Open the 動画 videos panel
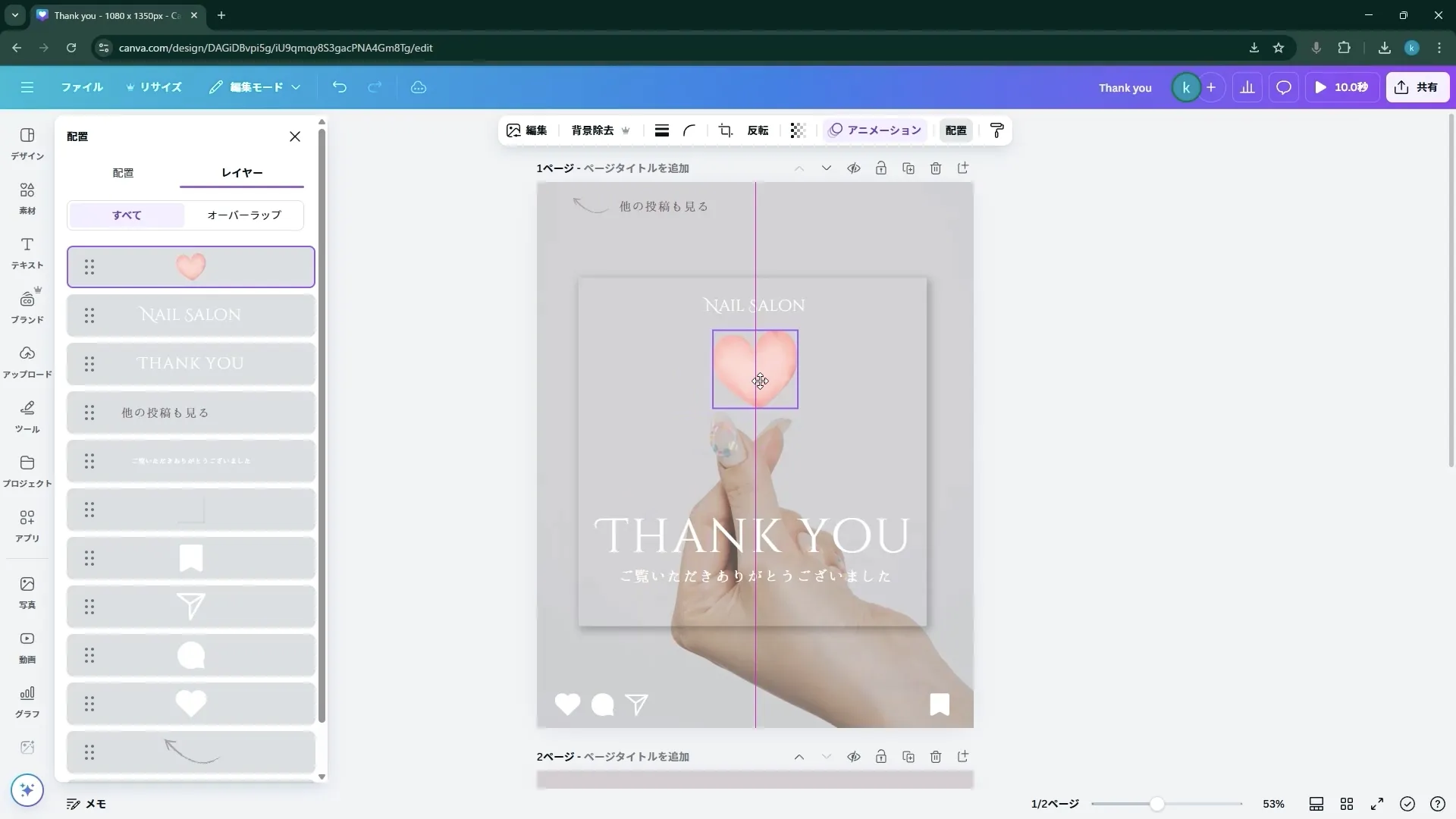This screenshot has height=819, width=1456. (x=27, y=648)
